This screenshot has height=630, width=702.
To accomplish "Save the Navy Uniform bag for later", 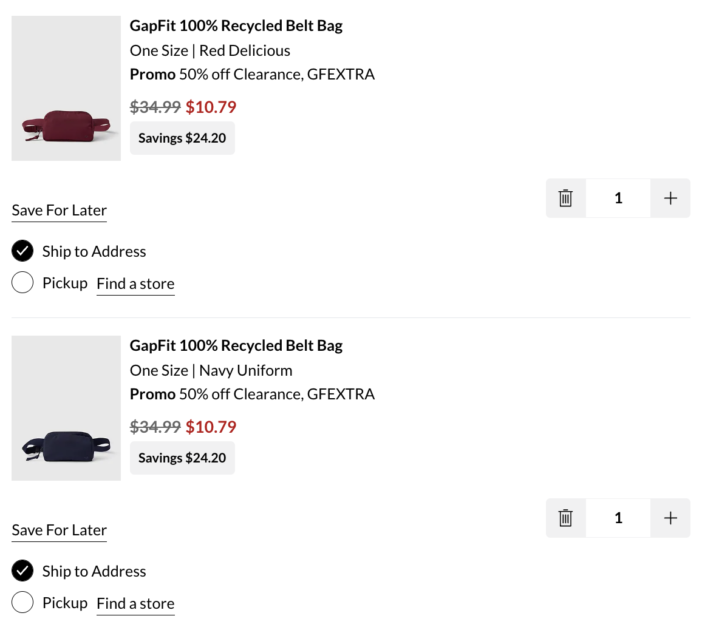I will [59, 530].
